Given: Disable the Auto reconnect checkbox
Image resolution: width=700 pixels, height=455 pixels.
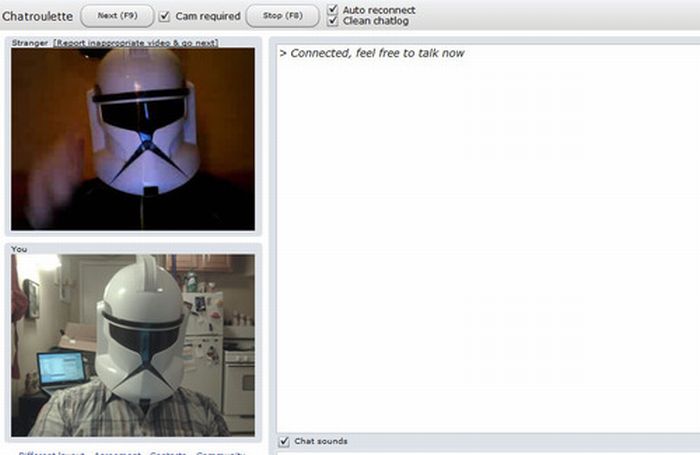Looking at the screenshot, I should point(333,9).
